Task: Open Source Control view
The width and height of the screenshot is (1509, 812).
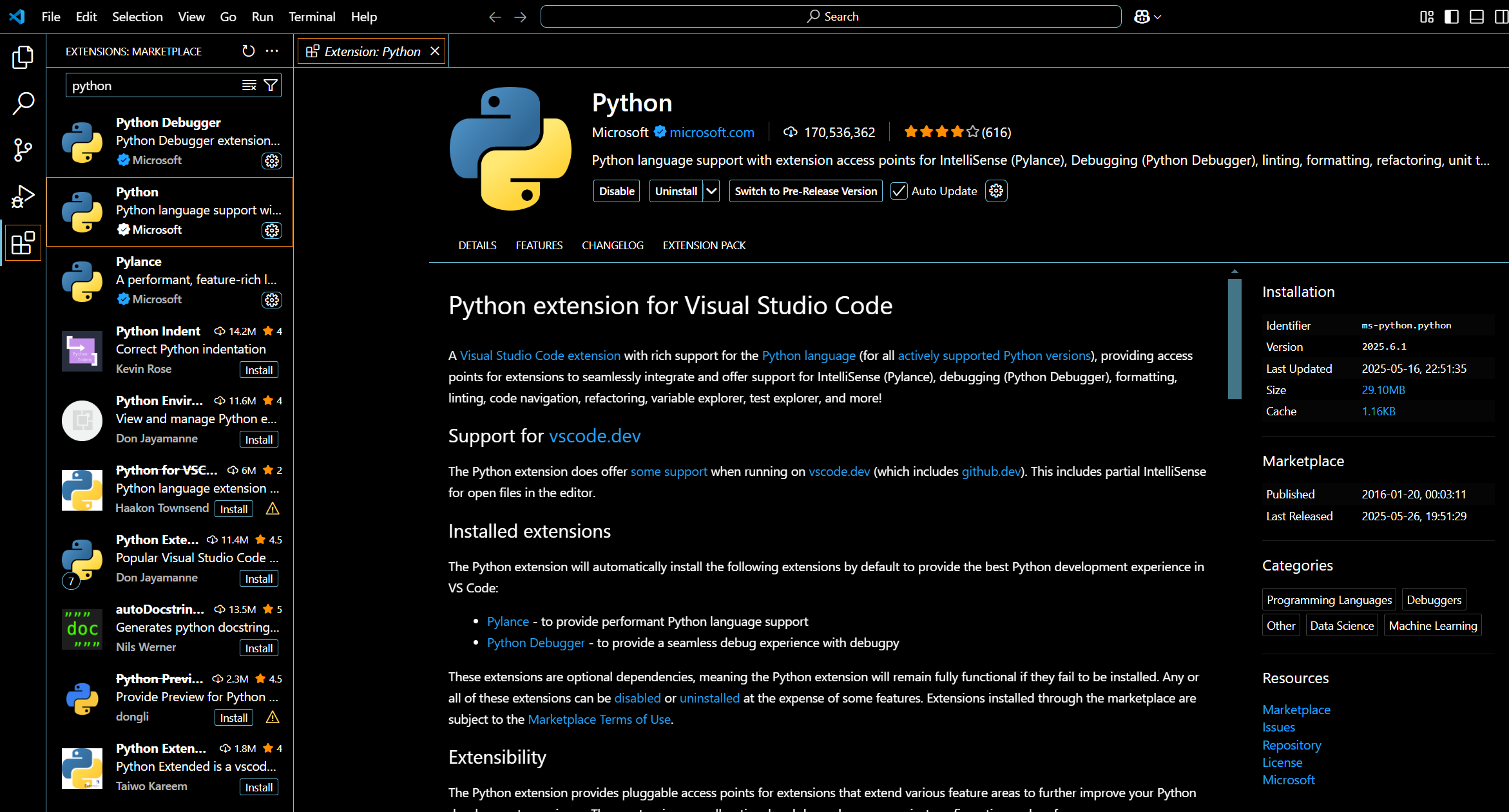Action: coord(23,149)
